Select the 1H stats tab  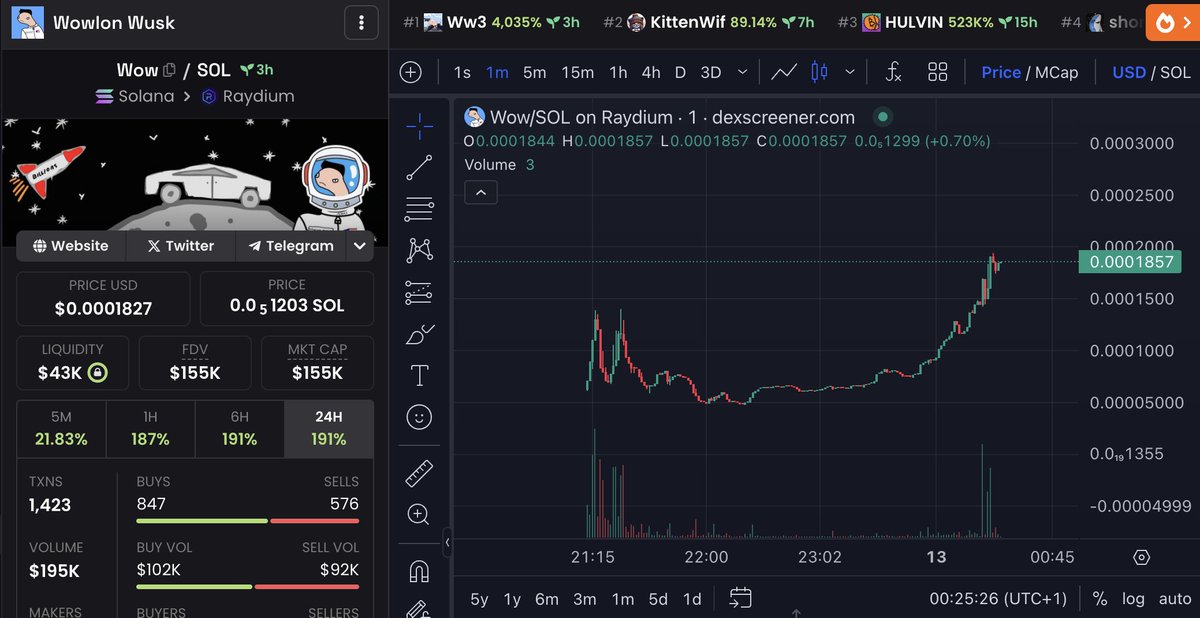click(x=150, y=429)
